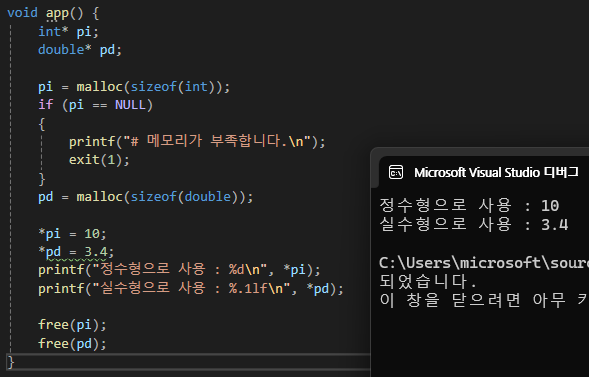Click console output '실수형으로 사용 : 3.4'
Screen dimensions: 589x377
pyautogui.click(x=474, y=224)
